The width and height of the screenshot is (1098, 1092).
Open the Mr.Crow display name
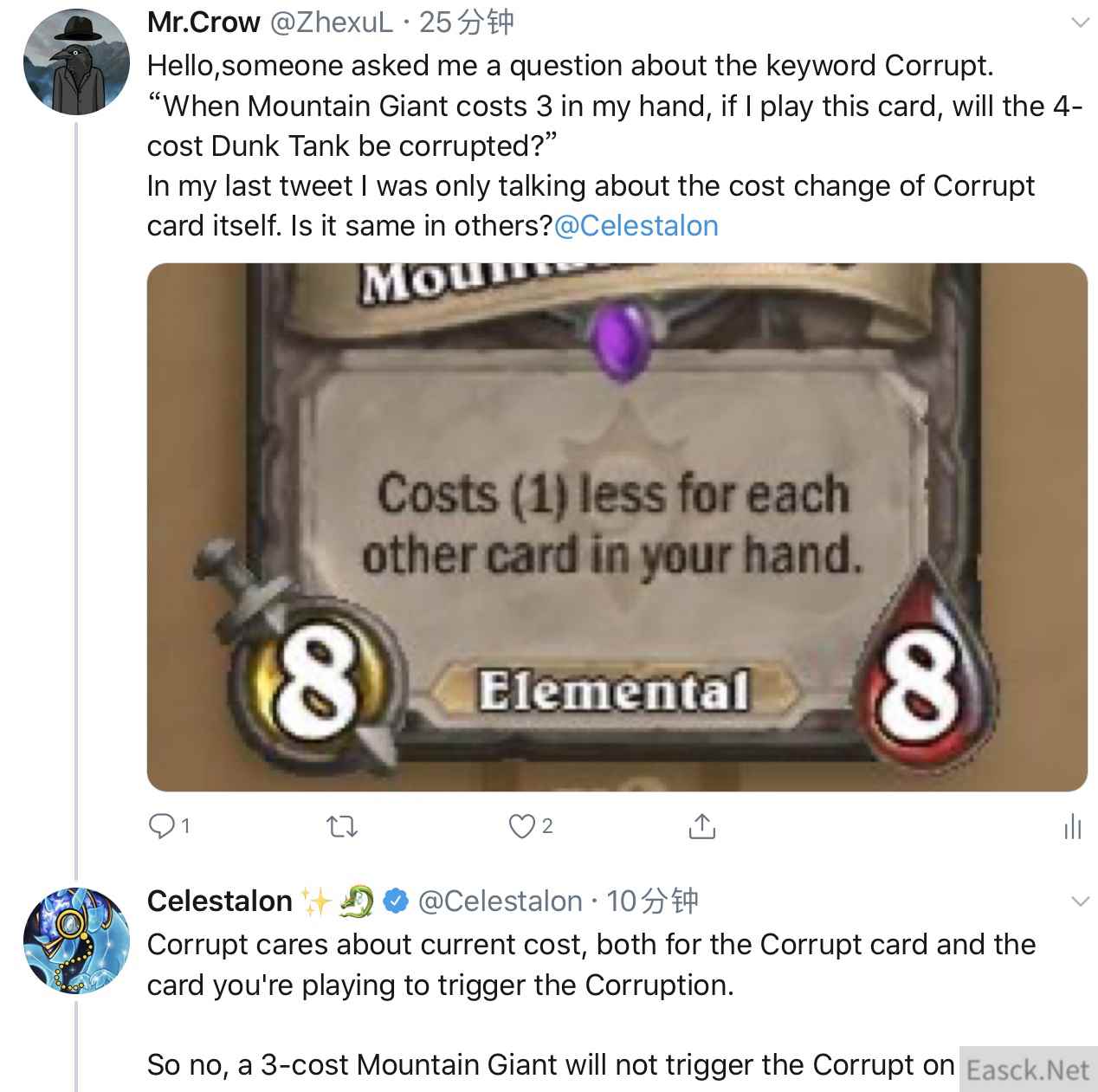203,22
